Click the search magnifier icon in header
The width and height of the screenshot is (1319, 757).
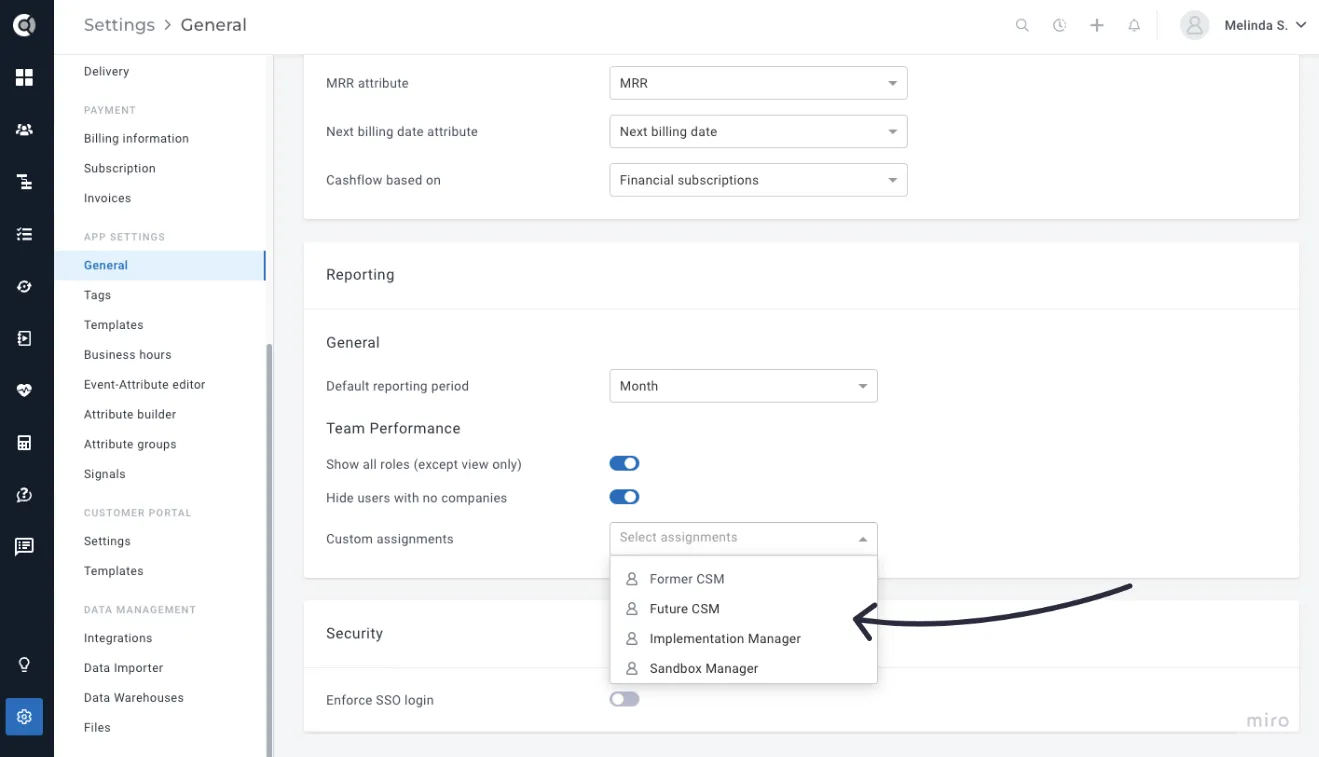coord(1022,26)
